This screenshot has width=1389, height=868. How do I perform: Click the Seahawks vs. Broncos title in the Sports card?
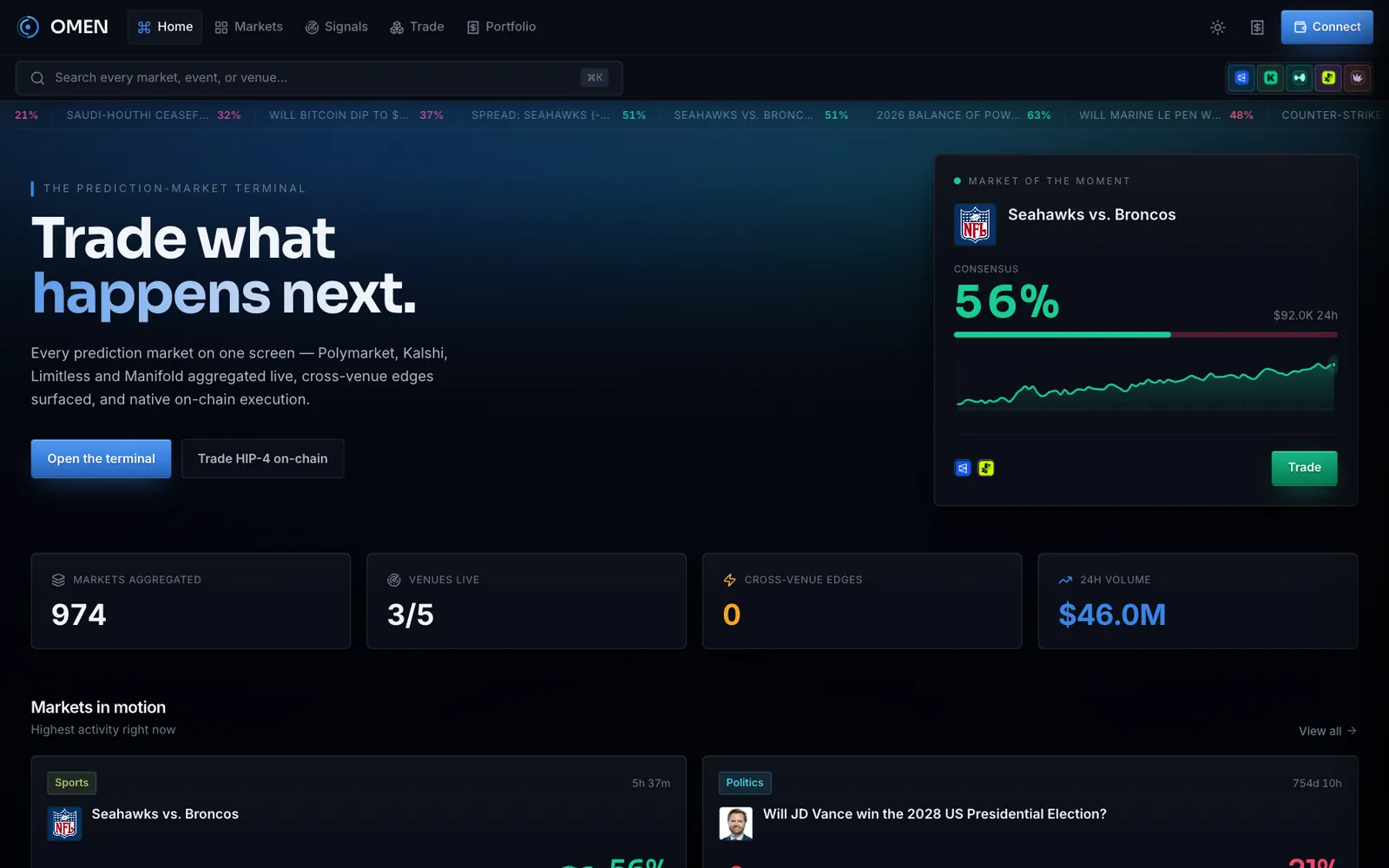click(165, 814)
